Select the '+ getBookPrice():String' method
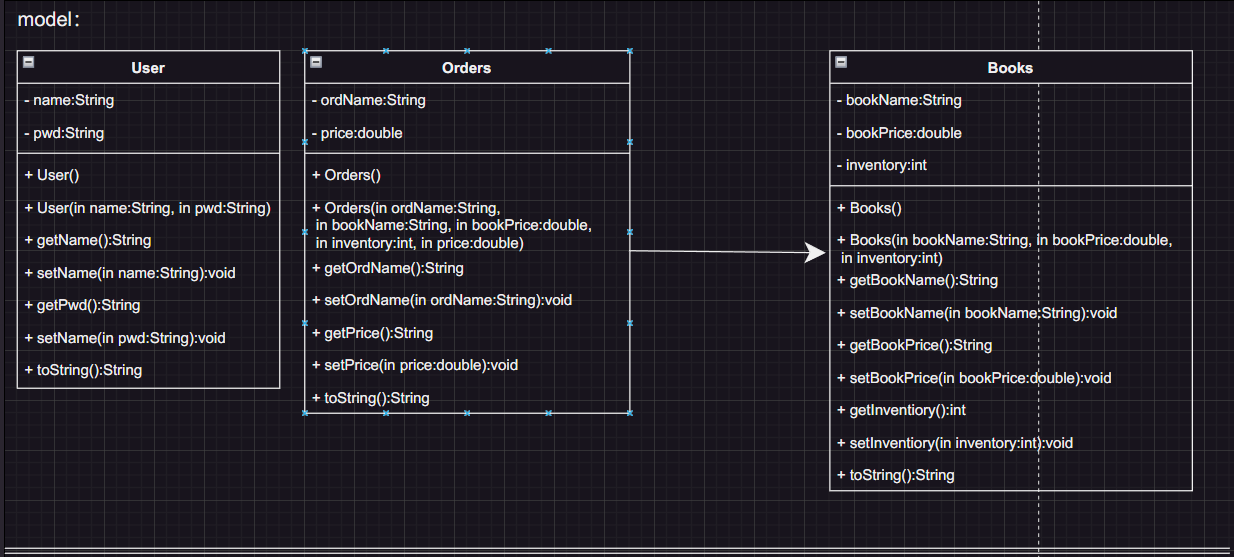1234x557 pixels. pyautogui.click(x=914, y=345)
